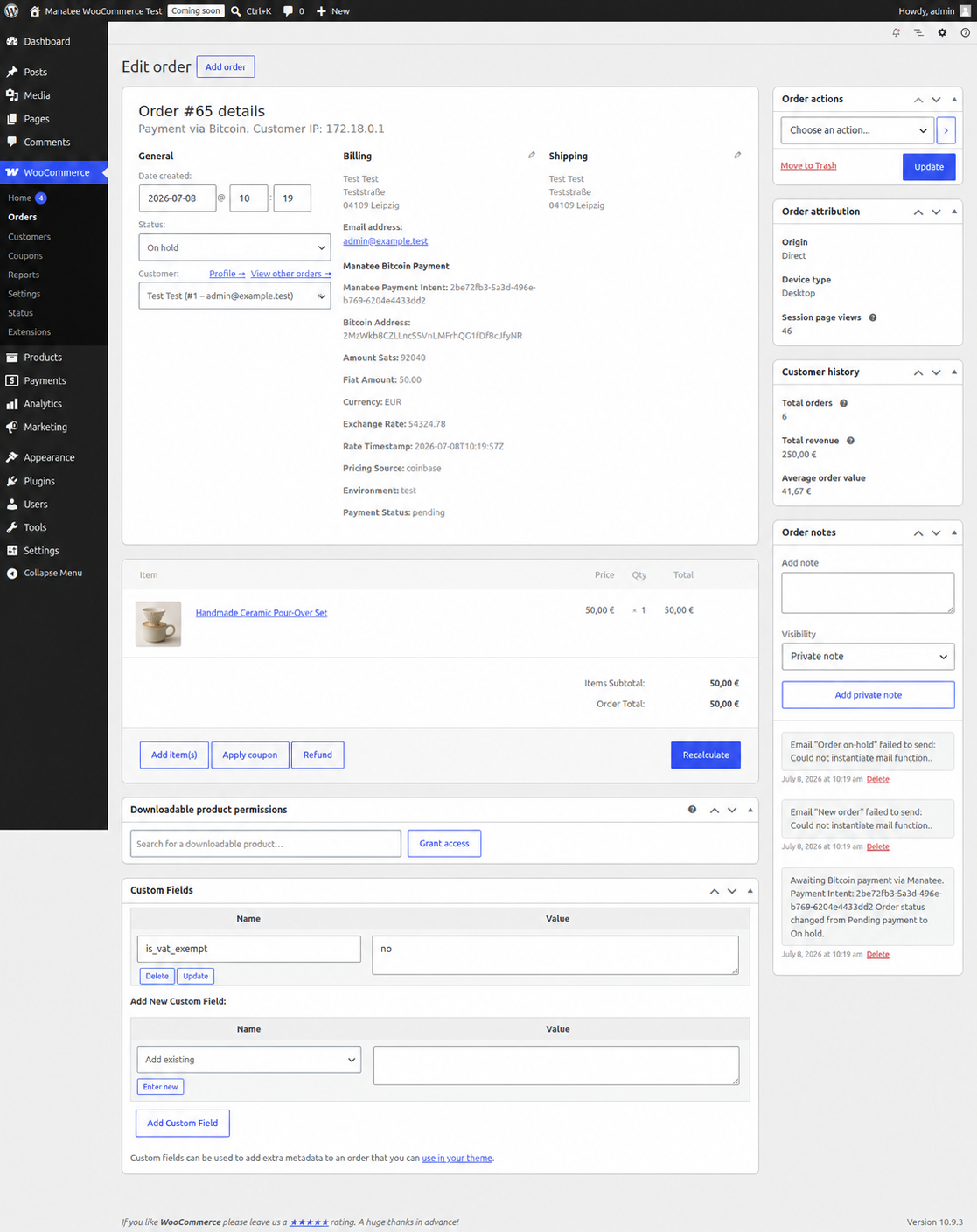Image resolution: width=977 pixels, height=1232 pixels.
Task: Open WooCommerce Customers submenu
Action: click(x=29, y=237)
